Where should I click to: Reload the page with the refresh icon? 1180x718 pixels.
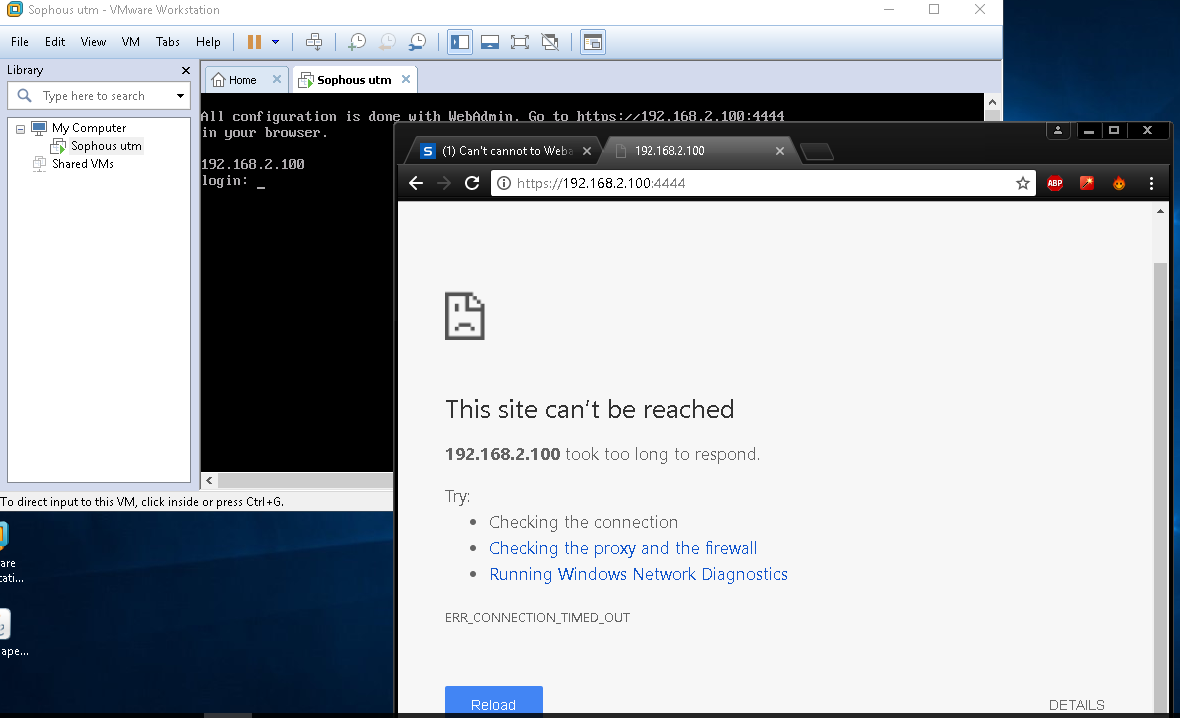point(472,183)
